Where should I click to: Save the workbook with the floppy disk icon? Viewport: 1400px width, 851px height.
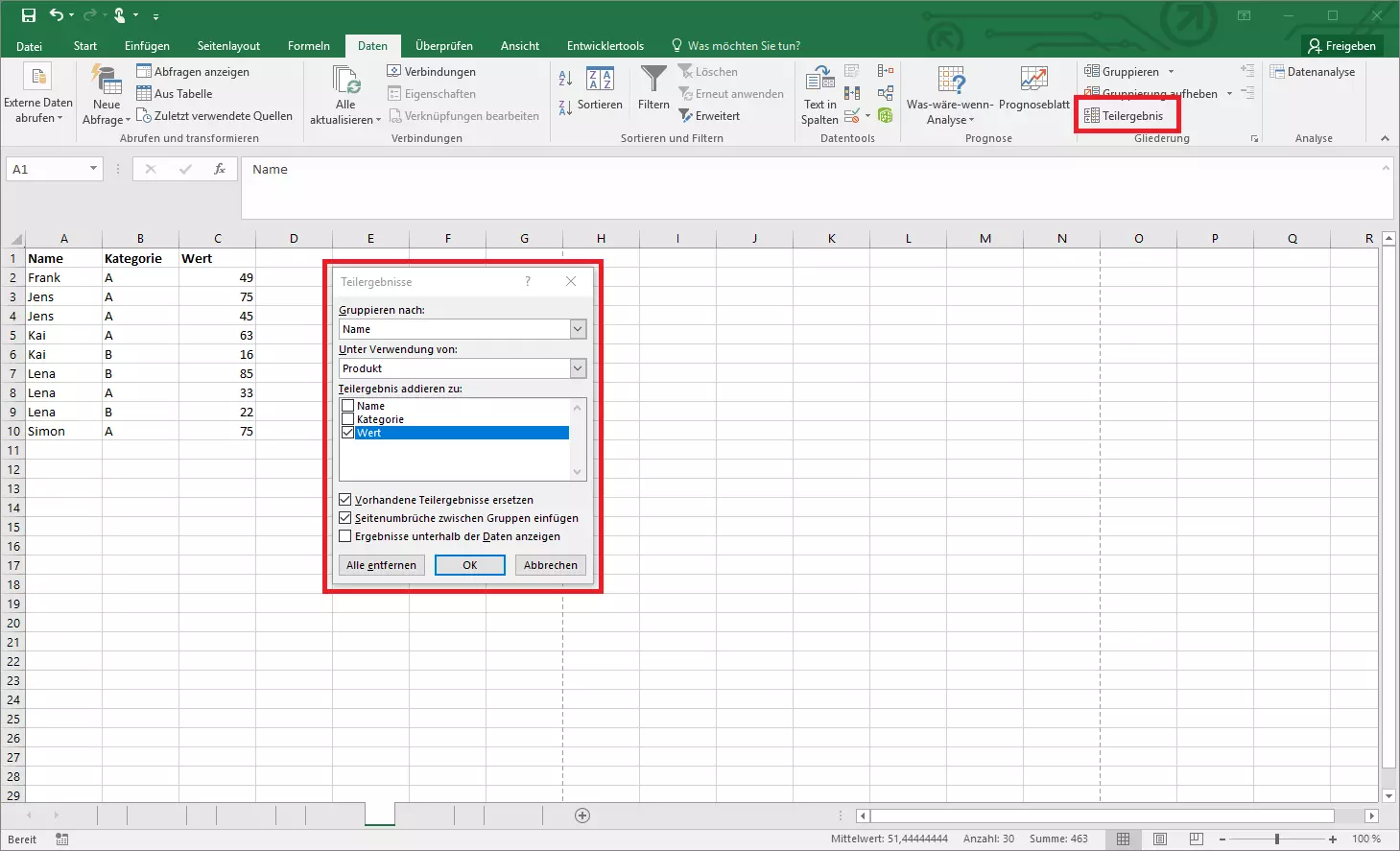(x=29, y=15)
